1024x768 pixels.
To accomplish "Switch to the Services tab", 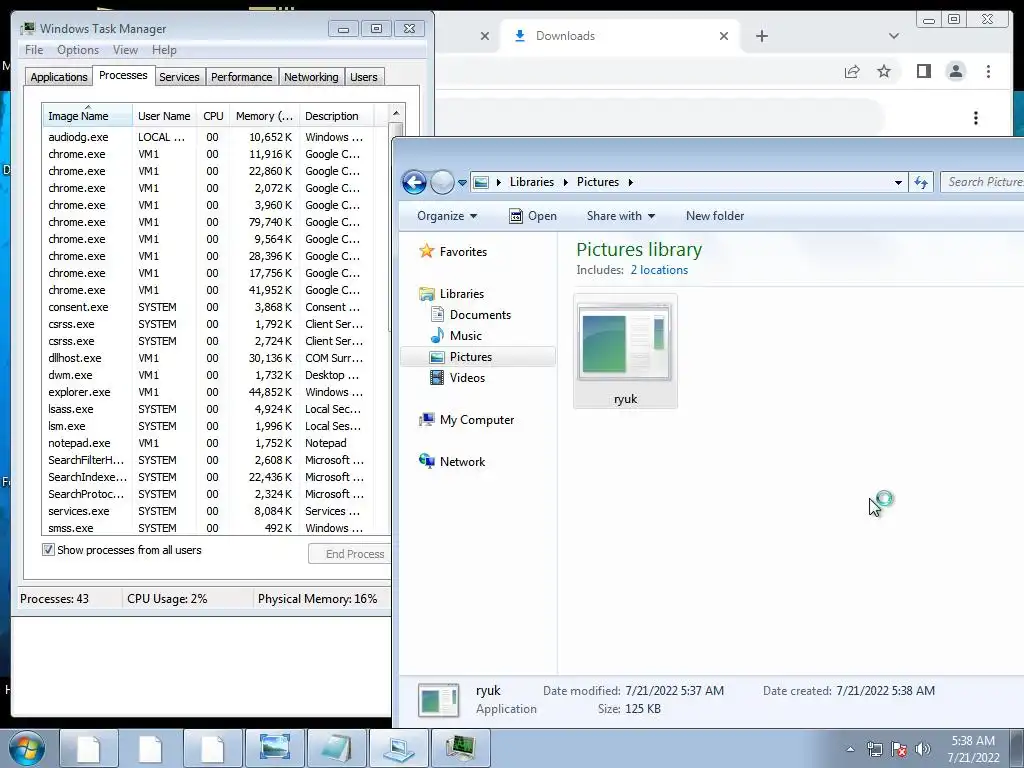I will pos(179,77).
